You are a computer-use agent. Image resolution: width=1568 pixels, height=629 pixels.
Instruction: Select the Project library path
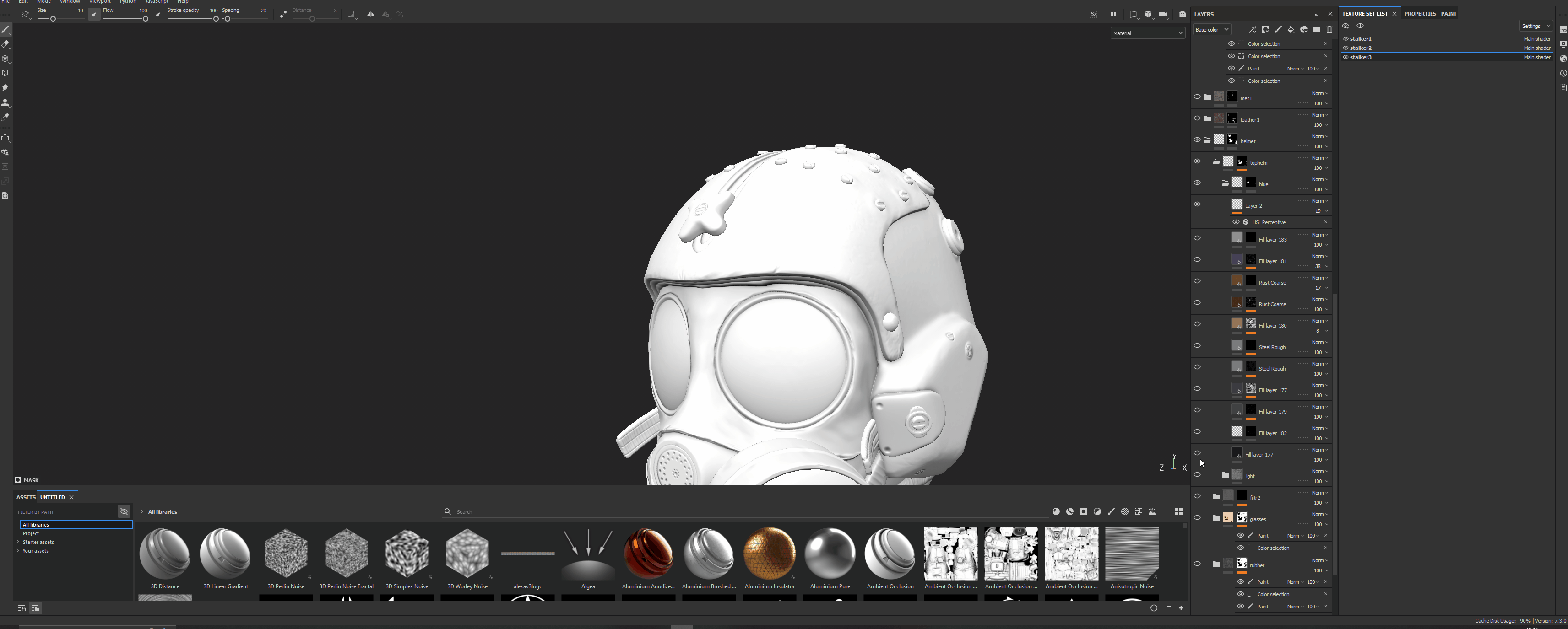(31, 533)
